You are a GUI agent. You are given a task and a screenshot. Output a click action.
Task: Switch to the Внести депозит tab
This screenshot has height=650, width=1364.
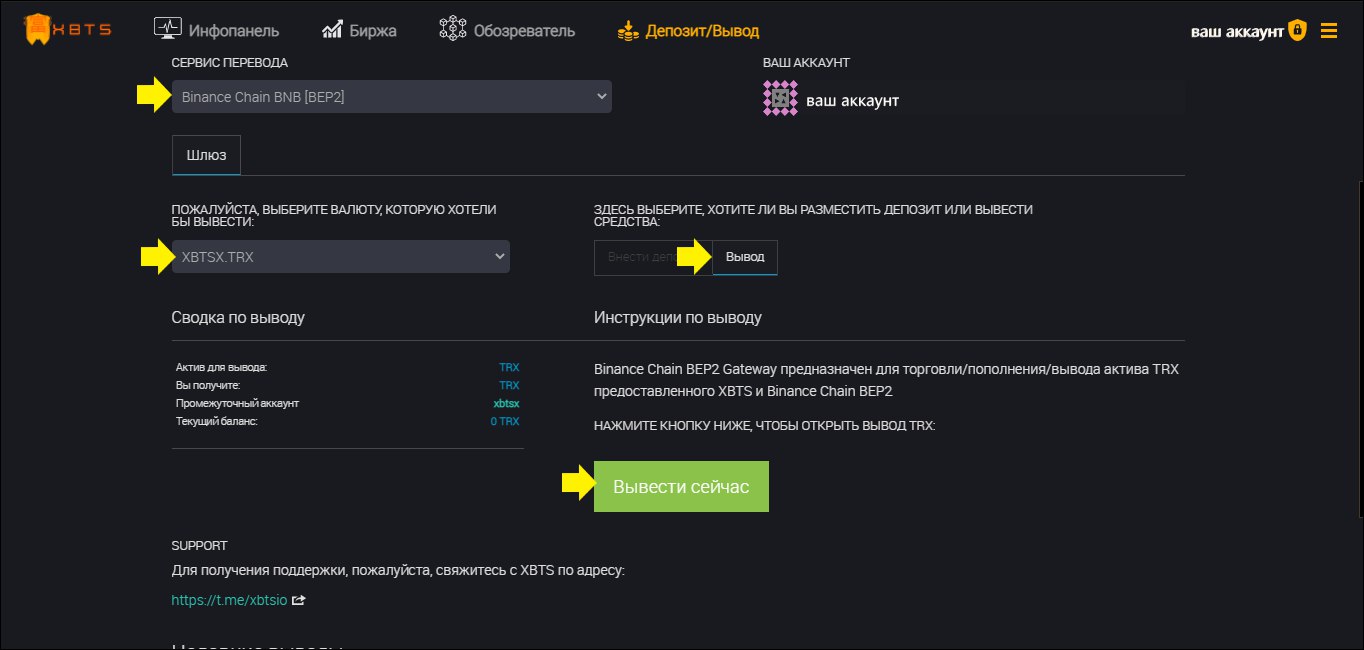point(653,257)
